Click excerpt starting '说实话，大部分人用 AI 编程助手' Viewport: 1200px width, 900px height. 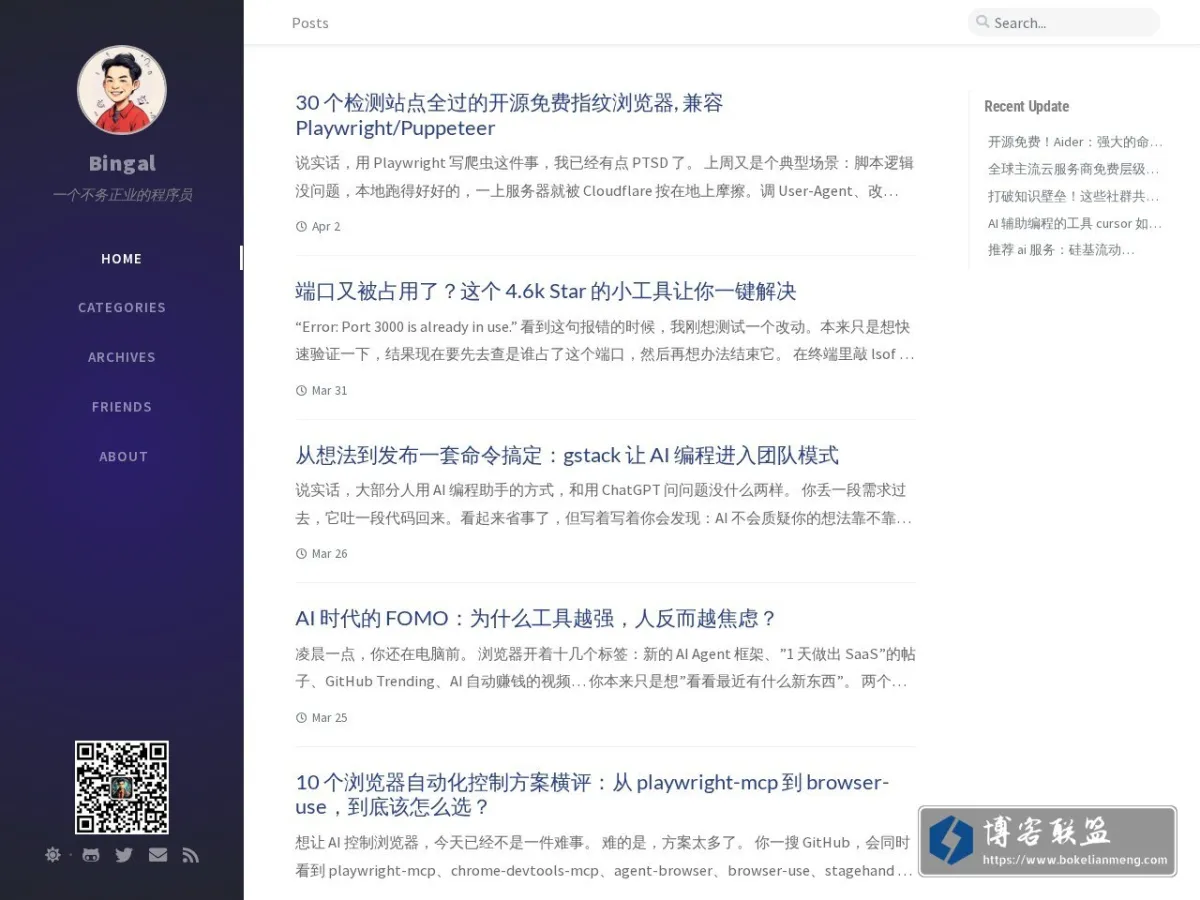pos(605,504)
